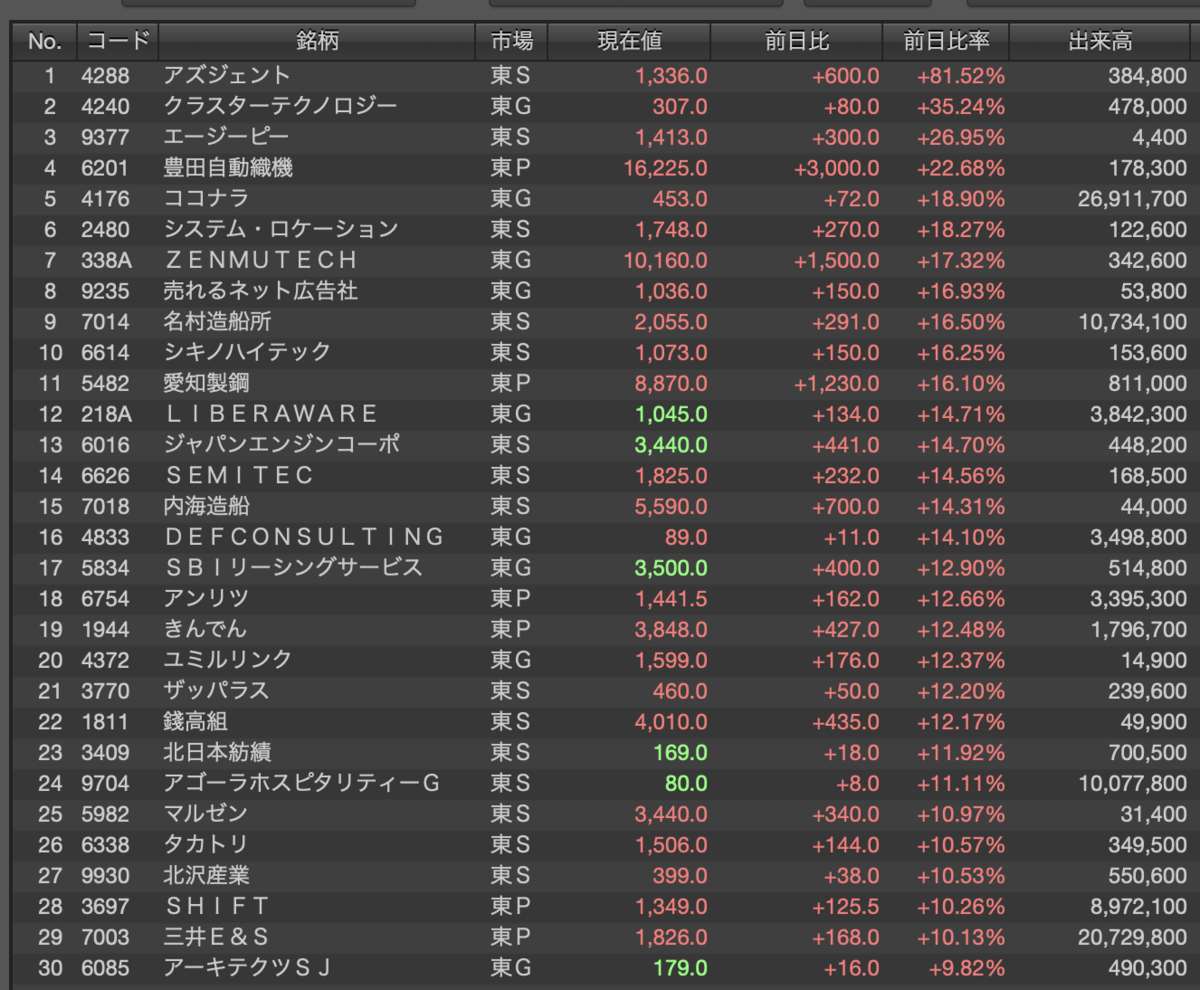Select the SEMITEC row
Viewport: 1200px width, 990px height.
(x=602, y=475)
